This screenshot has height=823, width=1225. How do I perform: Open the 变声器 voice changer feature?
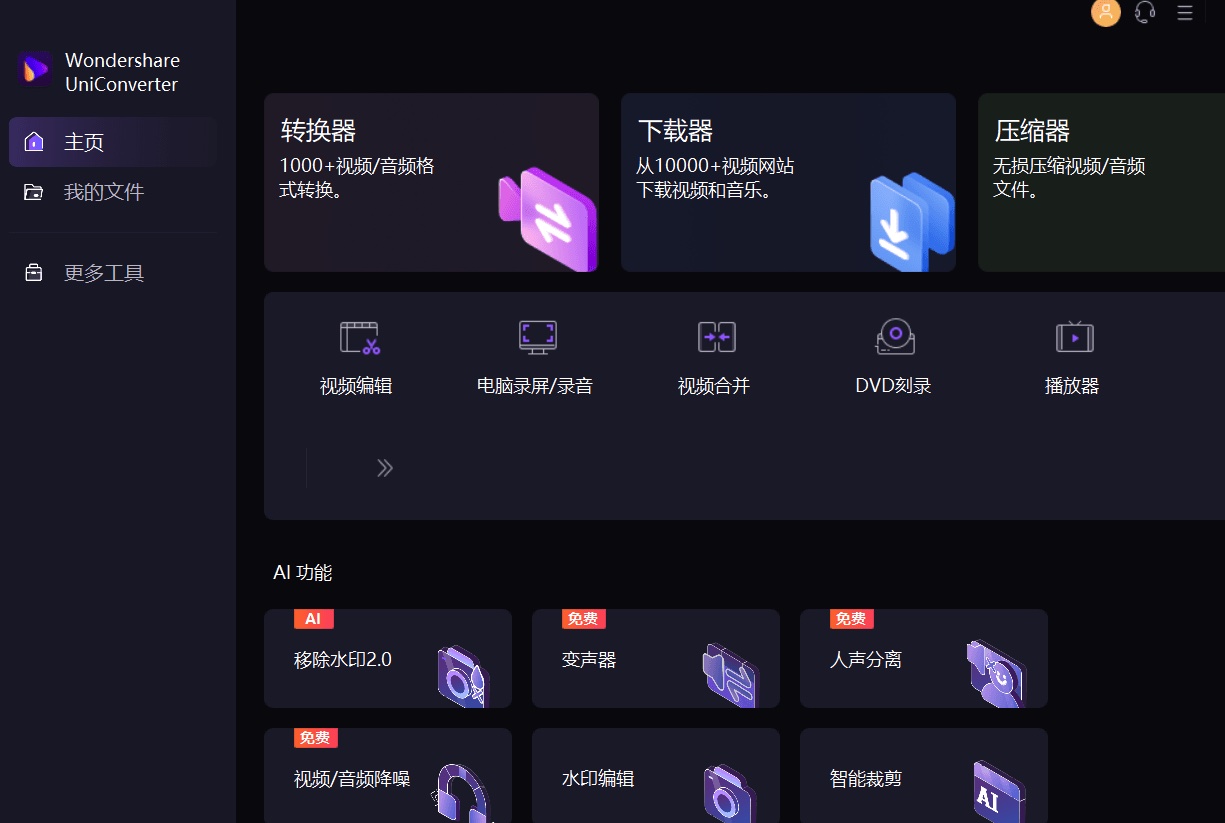656,658
